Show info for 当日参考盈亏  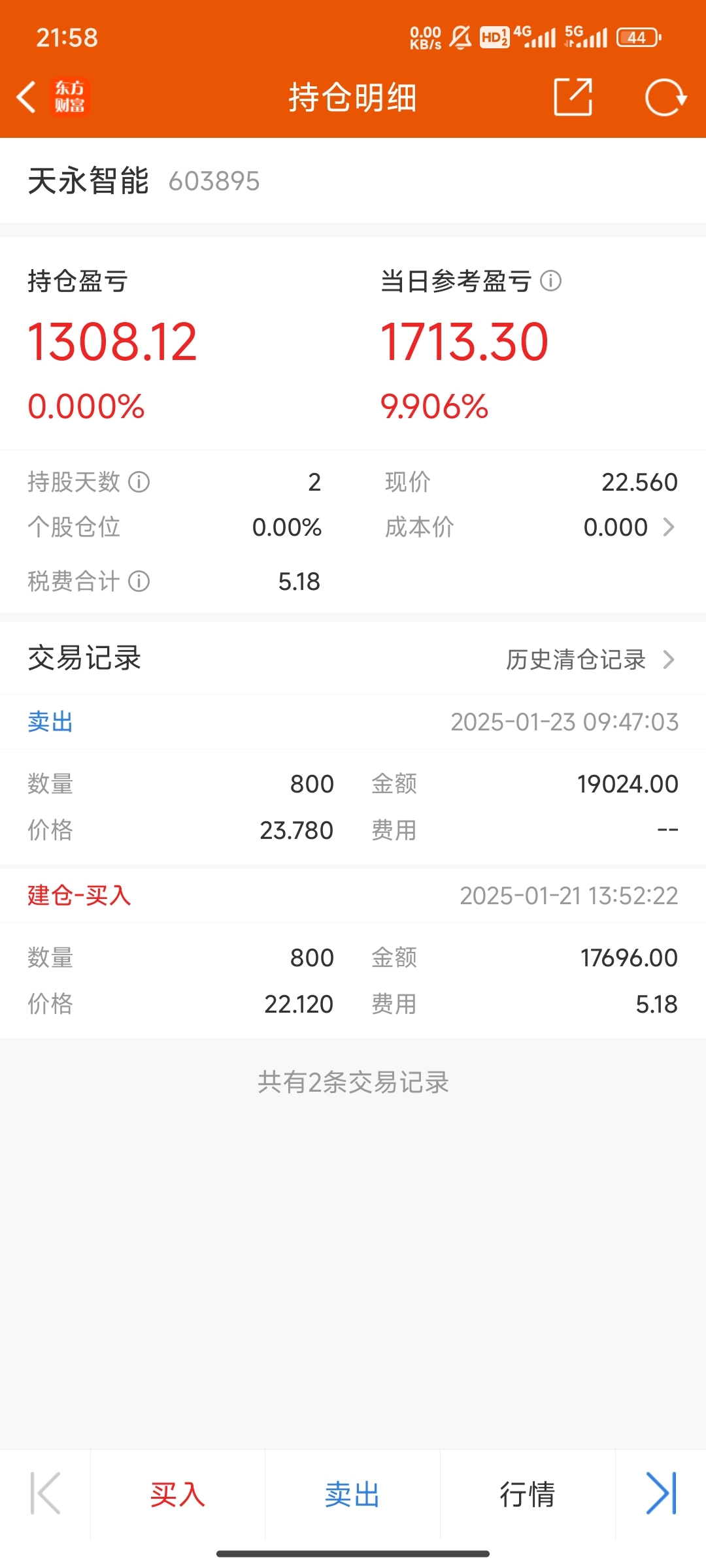click(551, 281)
